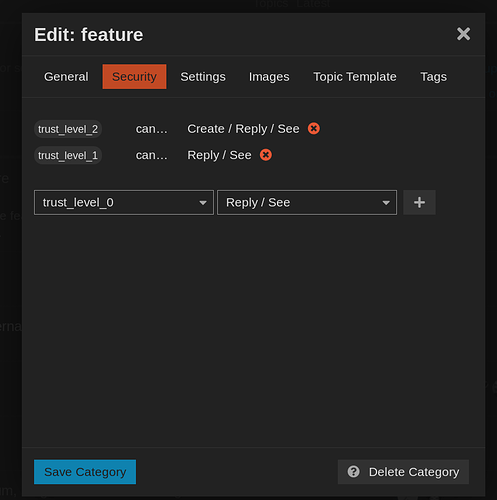Open the Topic Template tab
This screenshot has height=500, width=497.
pyautogui.click(x=355, y=77)
